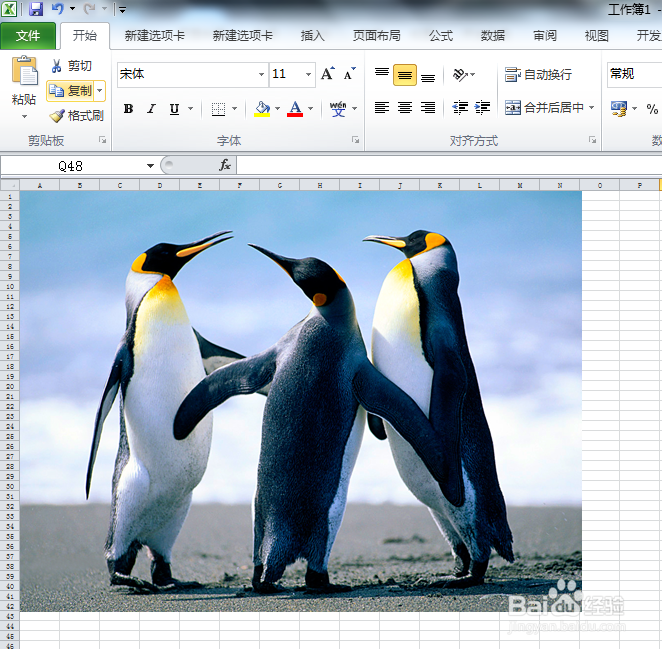
Task: Align text left
Action: pyautogui.click(x=382, y=108)
